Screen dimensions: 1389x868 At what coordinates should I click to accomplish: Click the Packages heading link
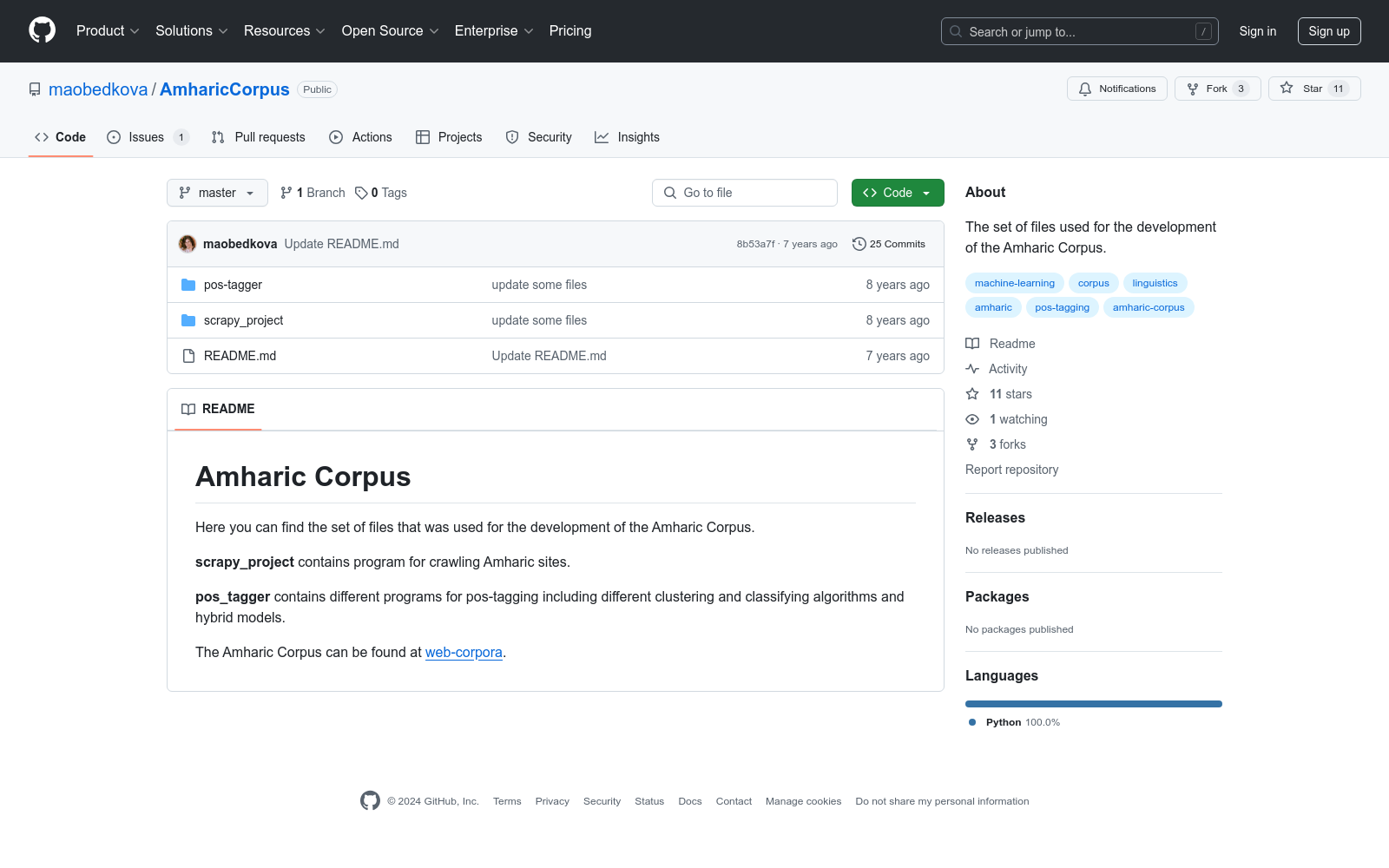click(997, 596)
